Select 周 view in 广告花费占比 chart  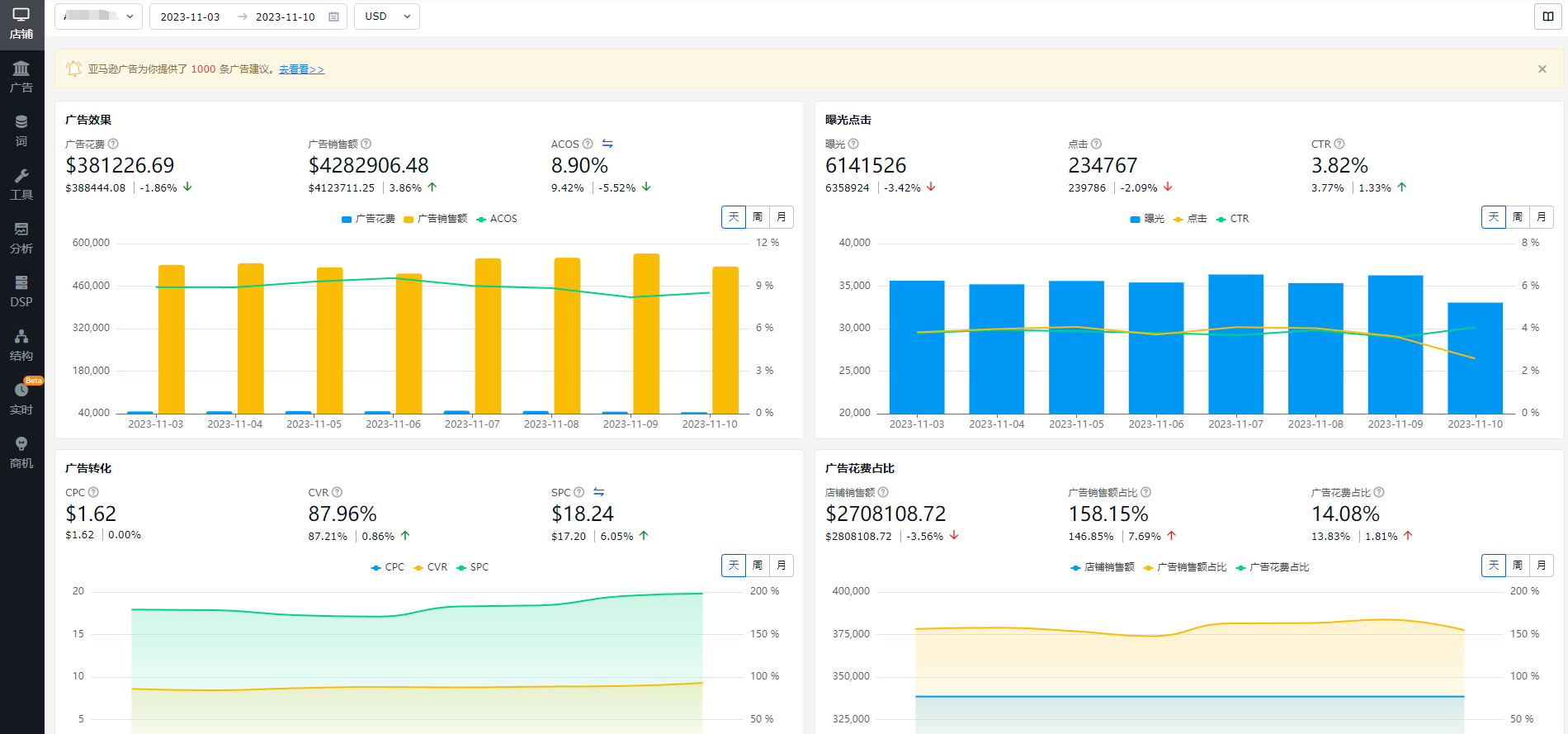pyautogui.click(x=1518, y=566)
